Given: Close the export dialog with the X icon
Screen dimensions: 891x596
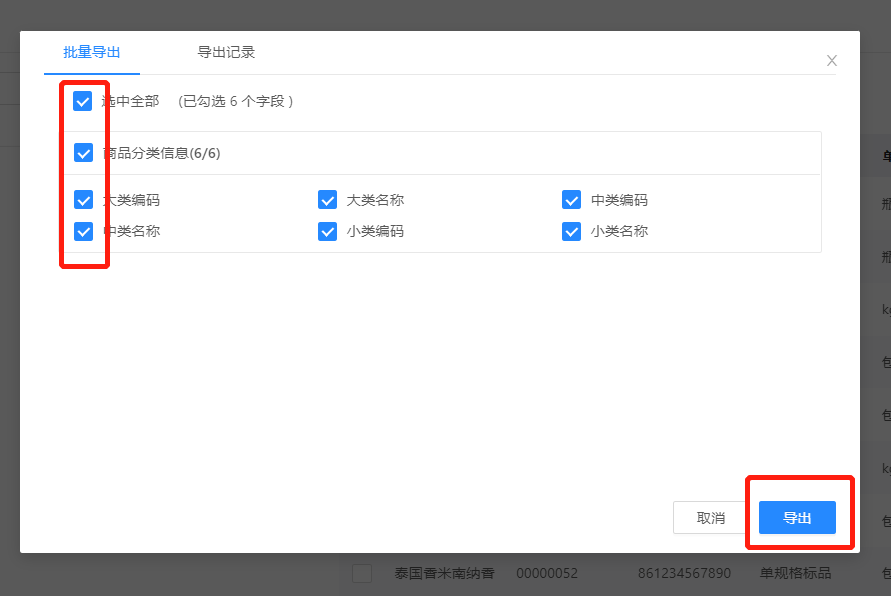Looking at the screenshot, I should tap(831, 61).
